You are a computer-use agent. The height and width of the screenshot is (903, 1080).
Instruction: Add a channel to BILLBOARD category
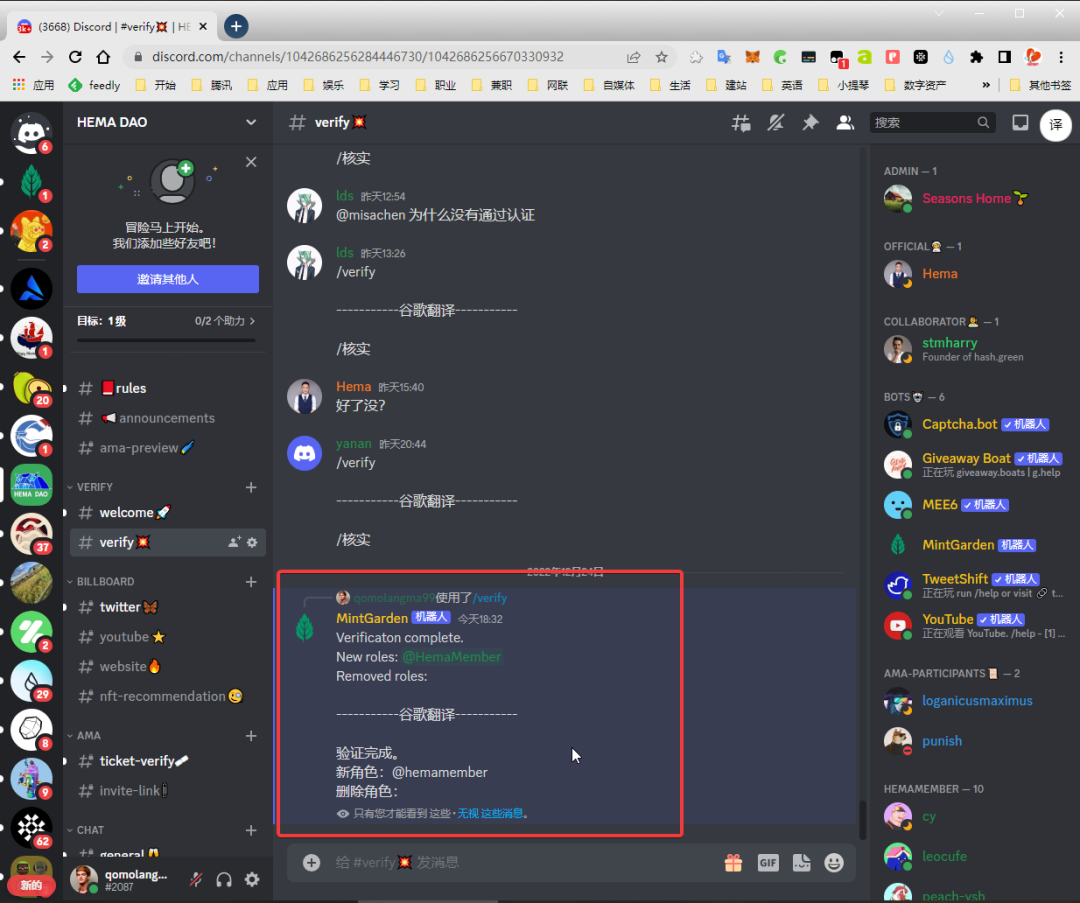pyautogui.click(x=251, y=581)
